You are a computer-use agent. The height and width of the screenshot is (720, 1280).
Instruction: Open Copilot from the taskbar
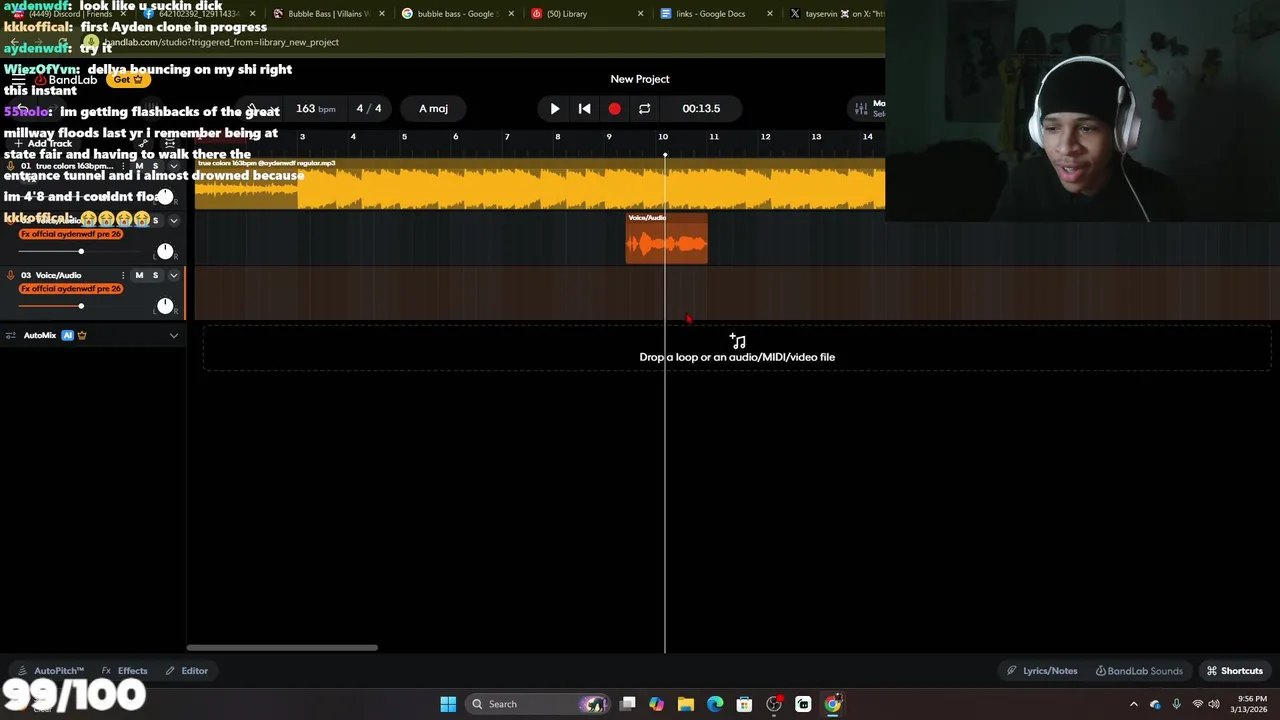pos(656,704)
